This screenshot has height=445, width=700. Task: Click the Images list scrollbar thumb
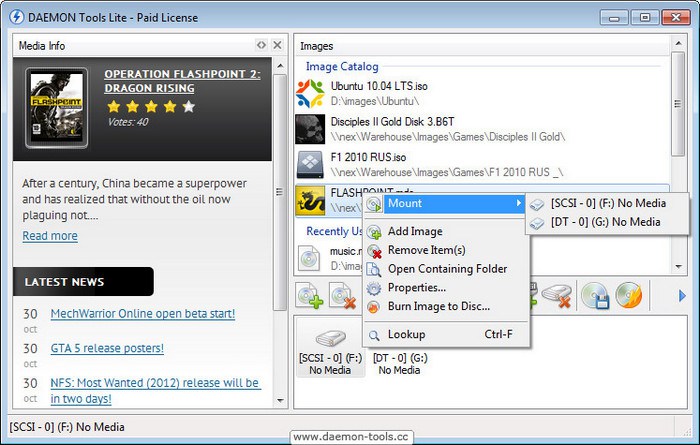click(x=678, y=104)
